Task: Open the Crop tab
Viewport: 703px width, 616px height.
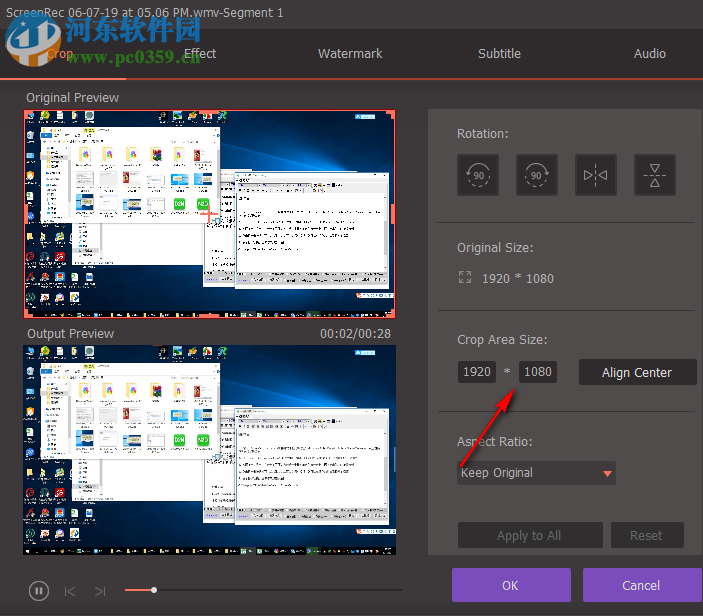Action: click(x=60, y=54)
